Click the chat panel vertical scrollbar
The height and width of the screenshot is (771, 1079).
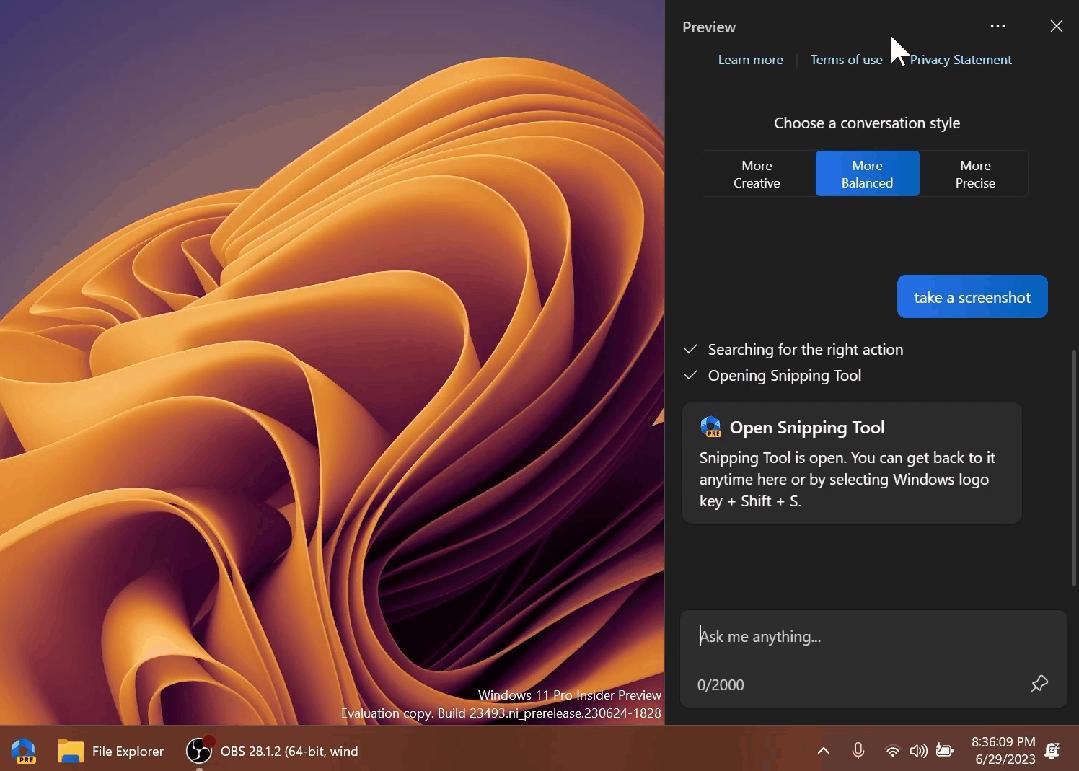1074,450
